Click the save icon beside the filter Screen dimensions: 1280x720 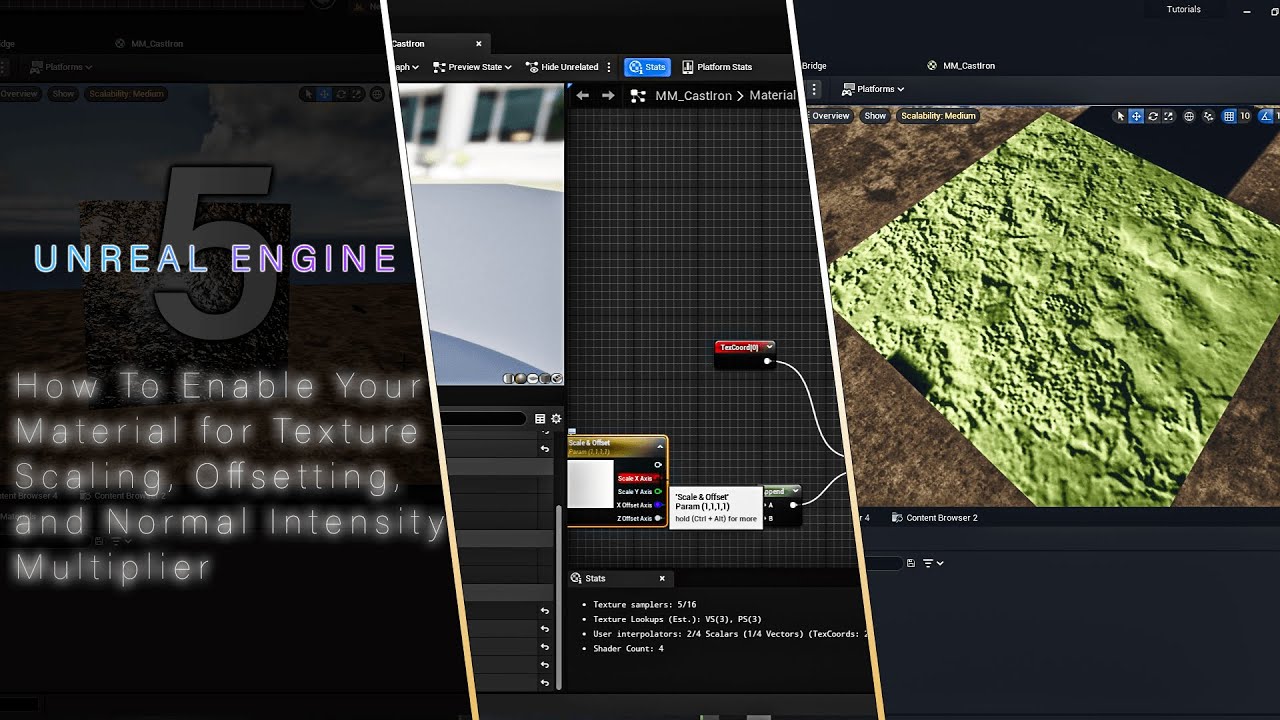click(x=910, y=563)
